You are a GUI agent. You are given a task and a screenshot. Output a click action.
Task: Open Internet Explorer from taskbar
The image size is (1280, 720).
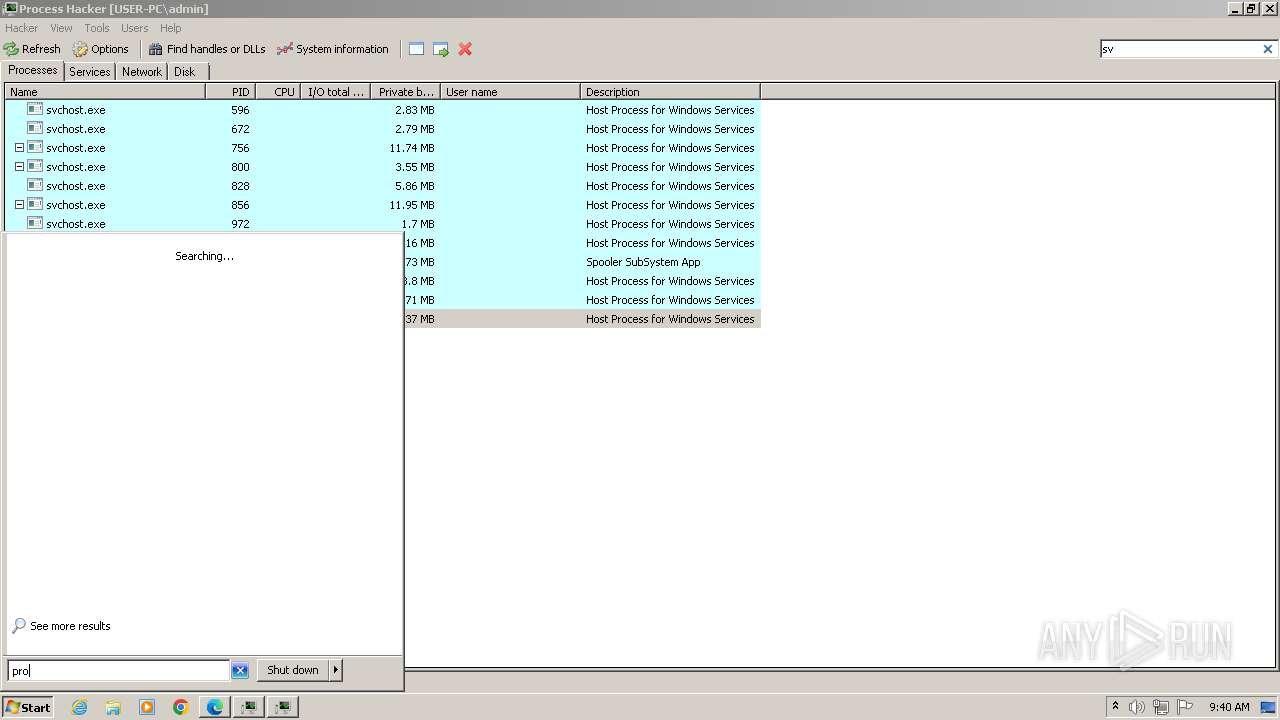click(x=80, y=707)
